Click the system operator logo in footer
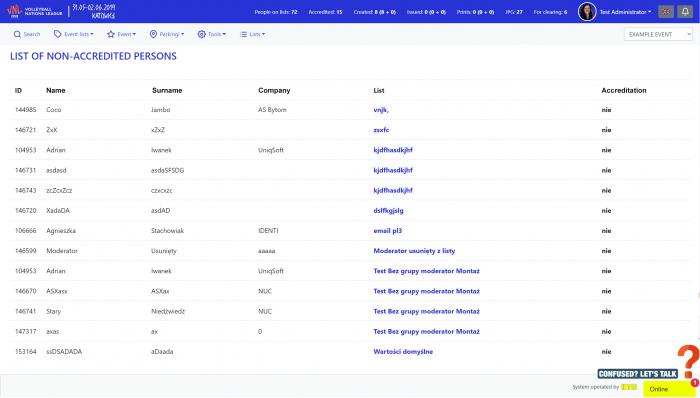This screenshot has height=398, width=700. pos(629,387)
